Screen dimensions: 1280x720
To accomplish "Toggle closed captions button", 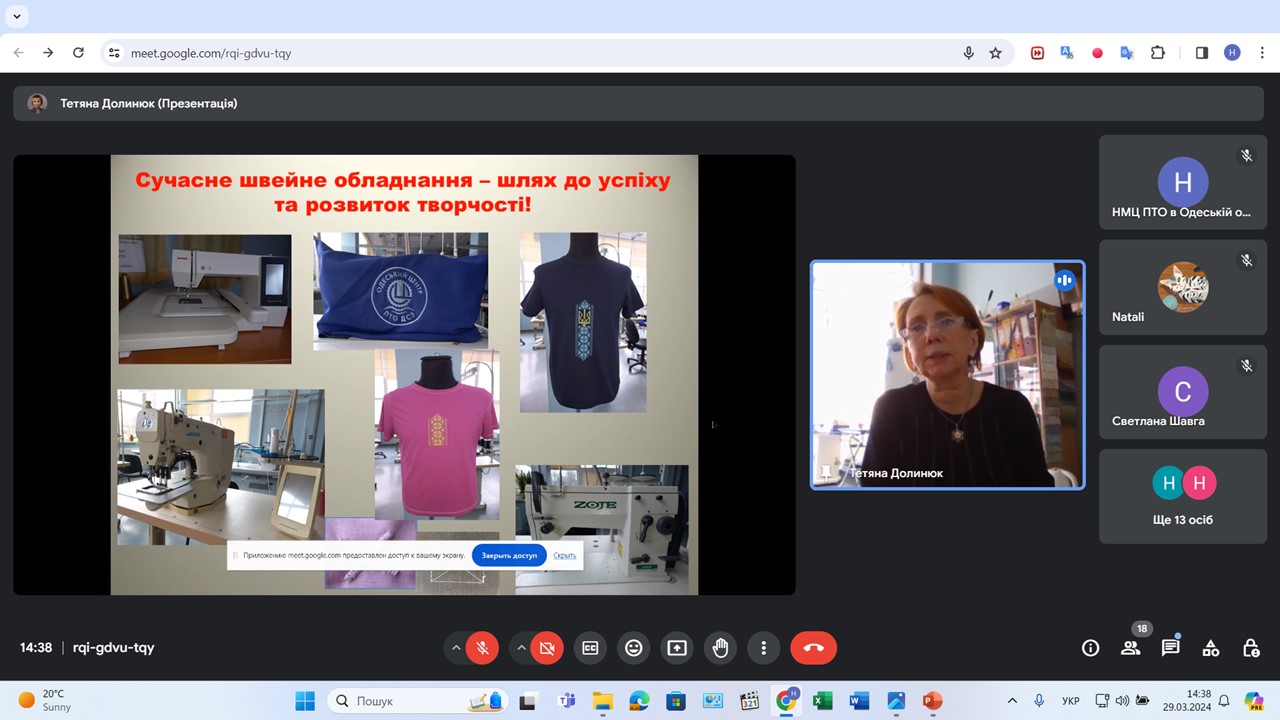I will pos(590,648).
